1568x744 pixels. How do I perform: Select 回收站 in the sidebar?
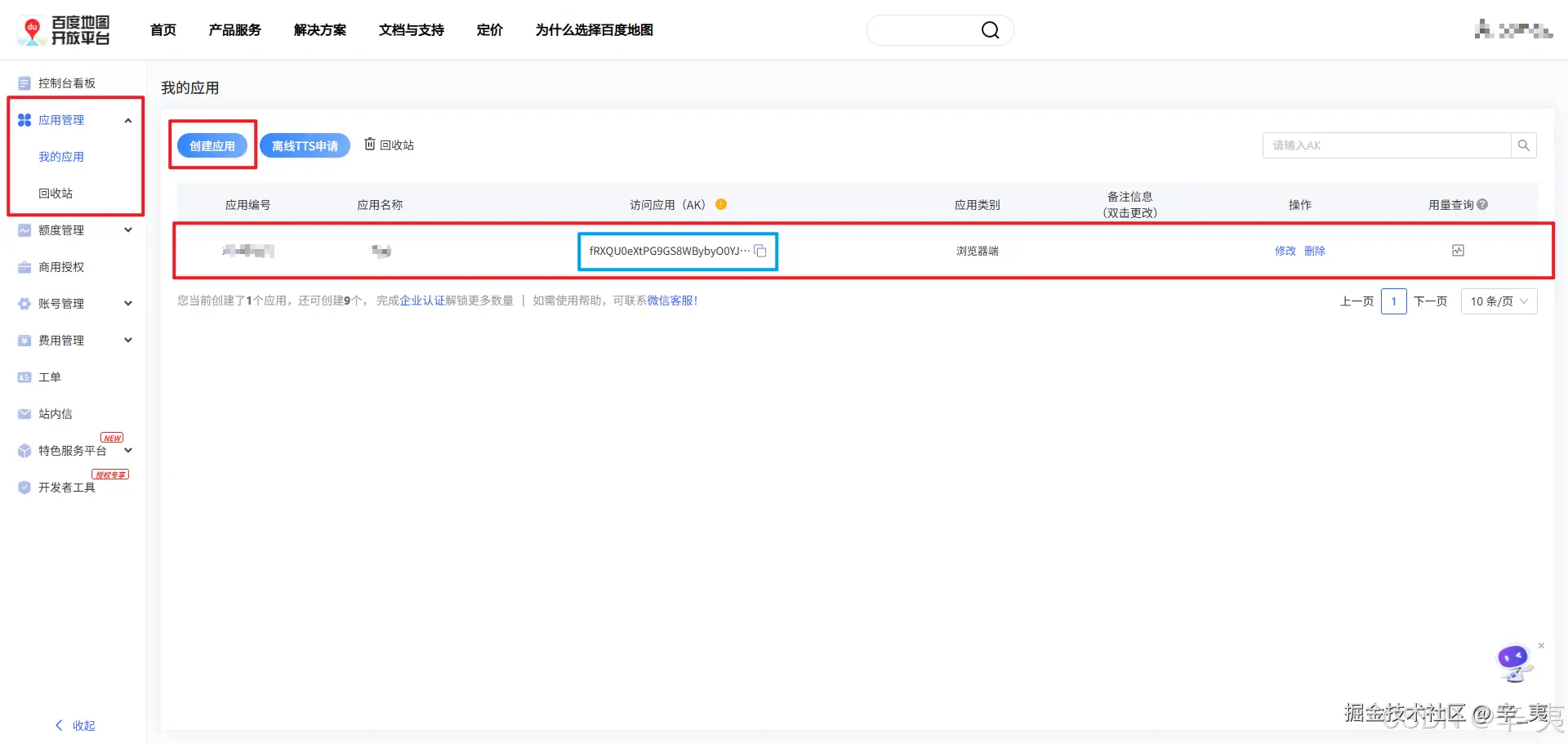[x=56, y=194]
